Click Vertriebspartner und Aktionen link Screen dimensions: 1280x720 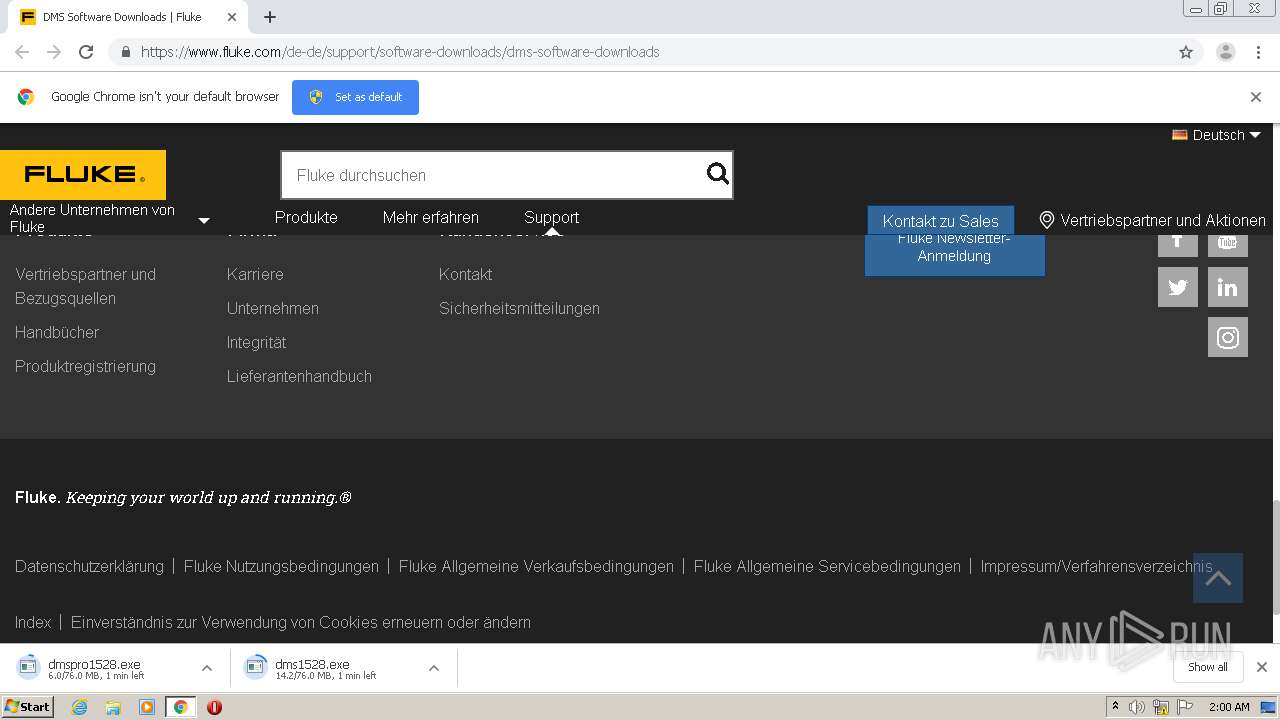1163,220
